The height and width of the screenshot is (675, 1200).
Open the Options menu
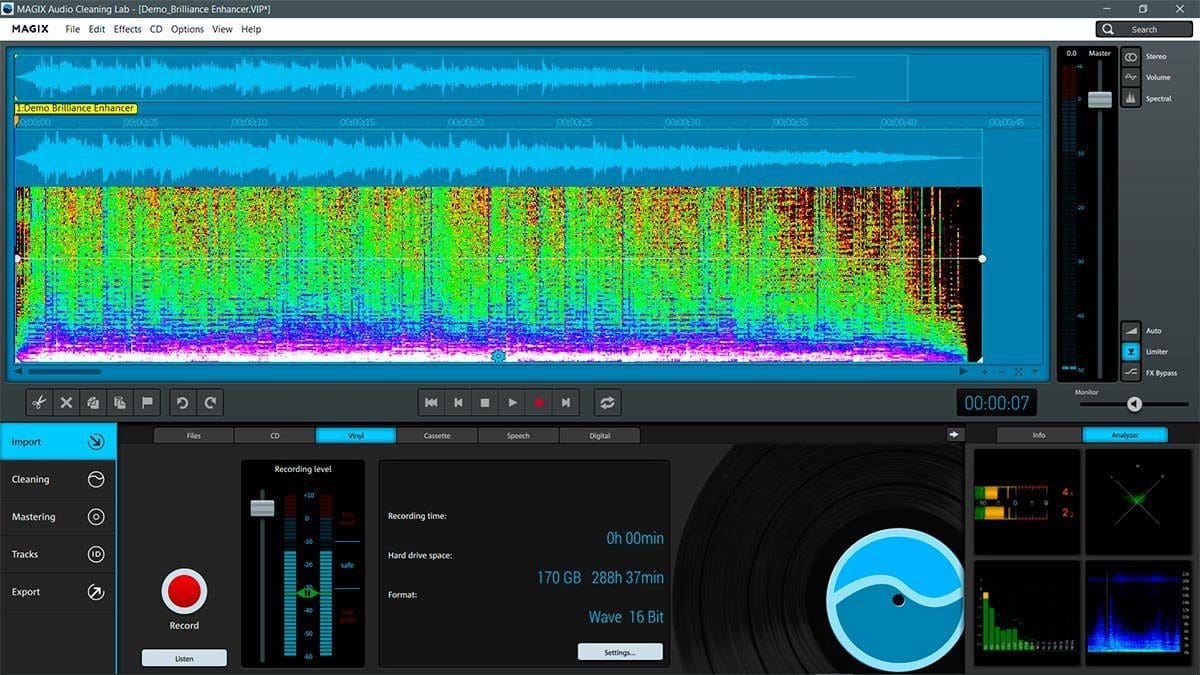point(187,29)
